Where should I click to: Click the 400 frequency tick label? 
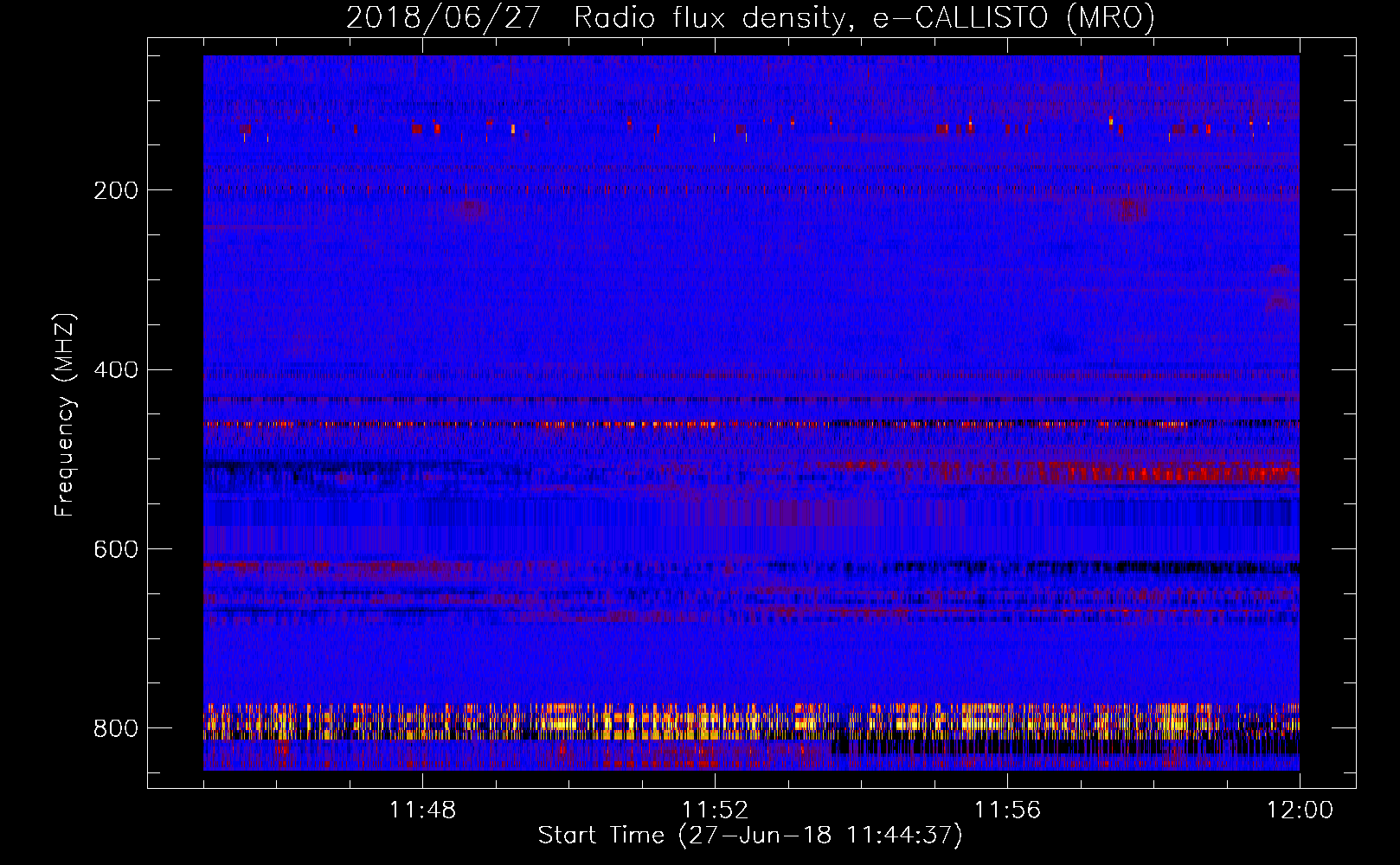click(116, 370)
